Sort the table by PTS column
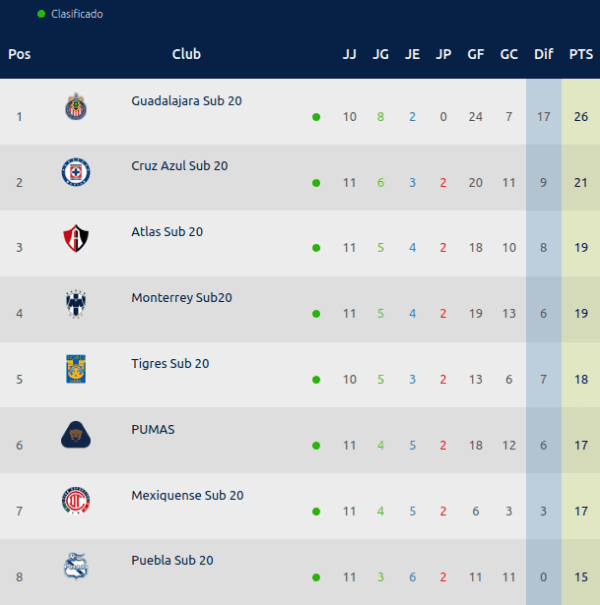Viewport: 600px width, 605px height. point(580,54)
